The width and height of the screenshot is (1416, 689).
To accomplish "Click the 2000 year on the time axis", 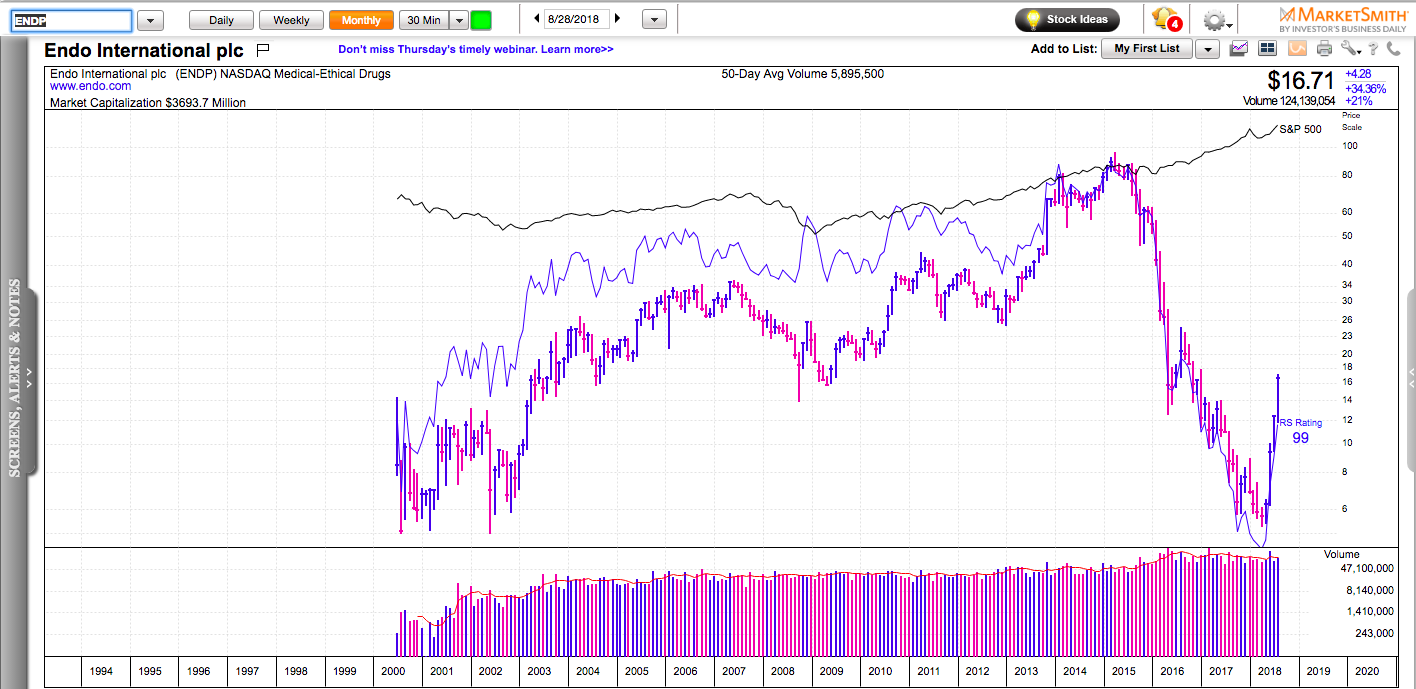I will pos(393,672).
